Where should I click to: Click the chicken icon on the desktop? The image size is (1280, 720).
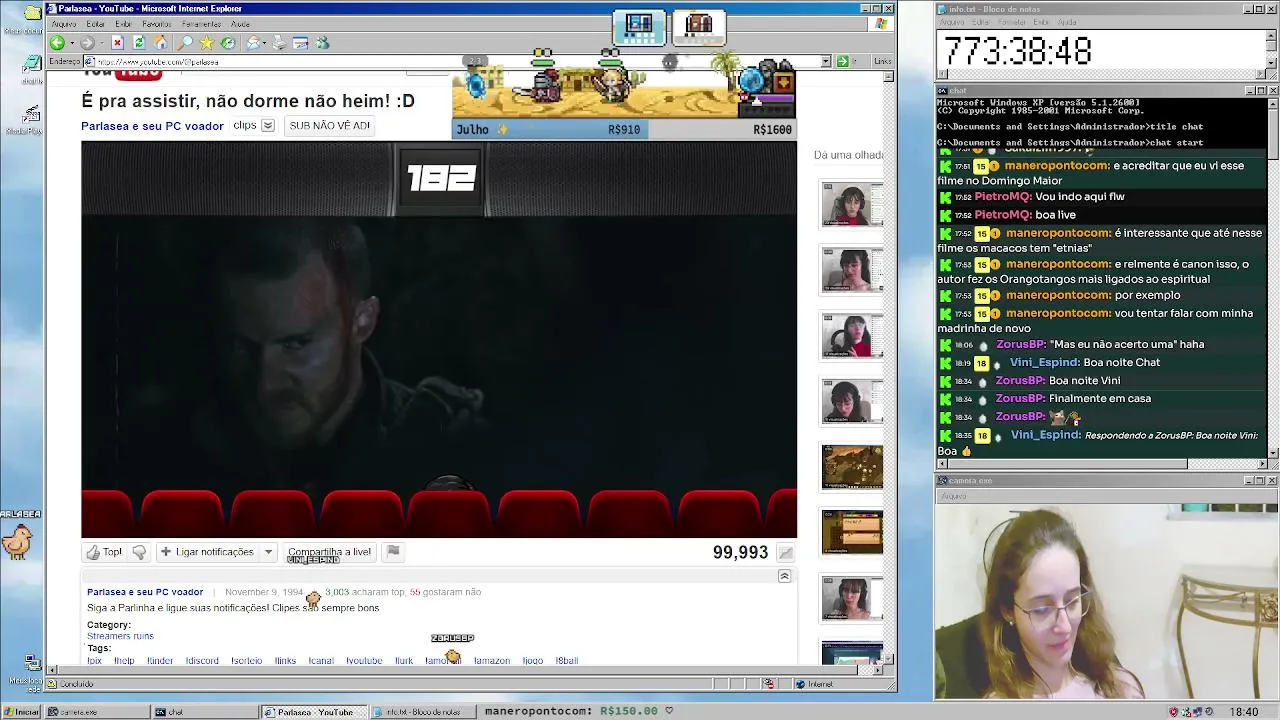[17, 541]
